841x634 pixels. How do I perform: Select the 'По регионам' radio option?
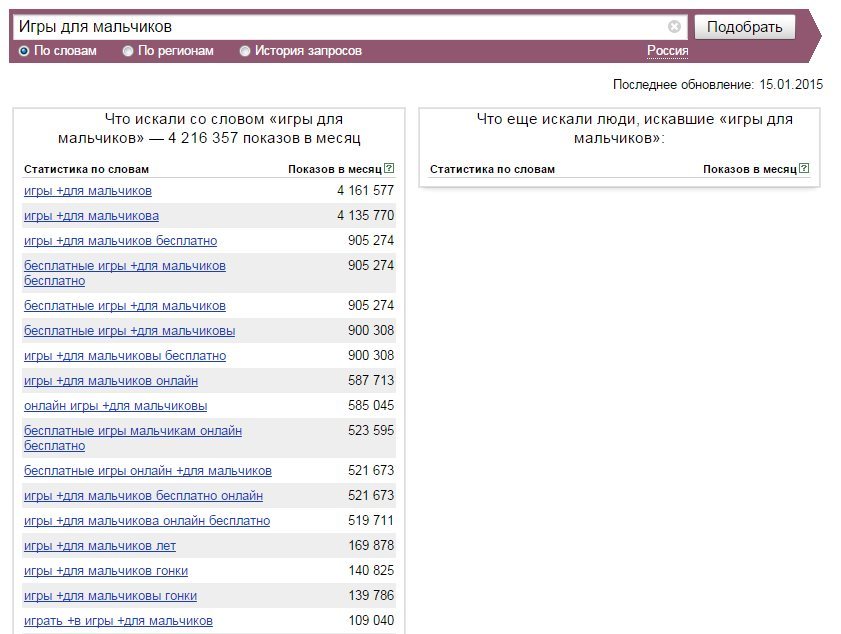[x=128, y=51]
